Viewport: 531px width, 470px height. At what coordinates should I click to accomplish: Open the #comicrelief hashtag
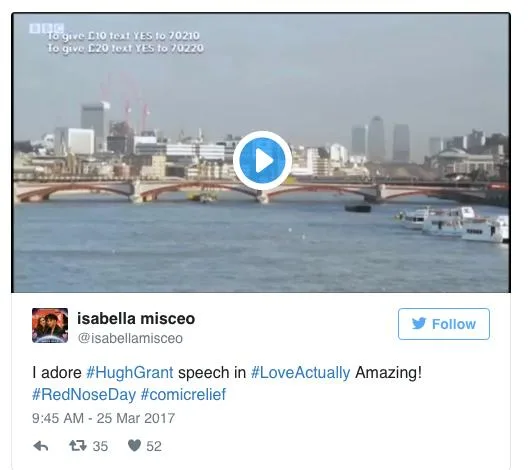click(183, 394)
